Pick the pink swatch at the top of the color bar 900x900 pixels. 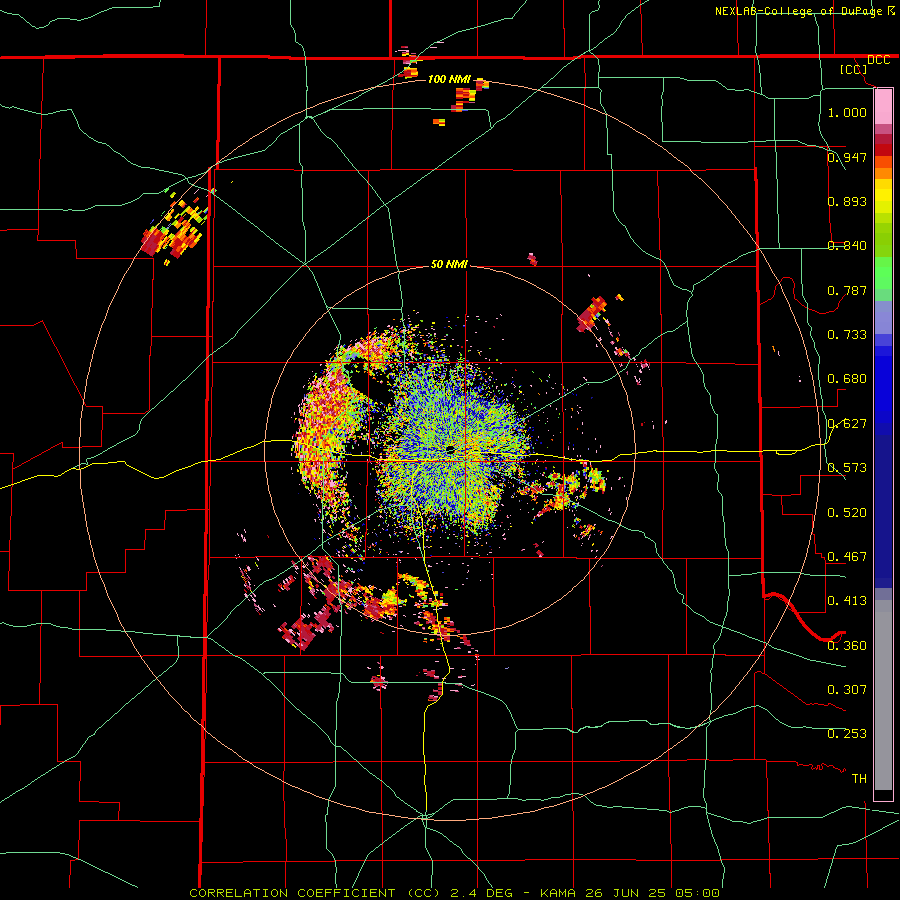click(883, 106)
